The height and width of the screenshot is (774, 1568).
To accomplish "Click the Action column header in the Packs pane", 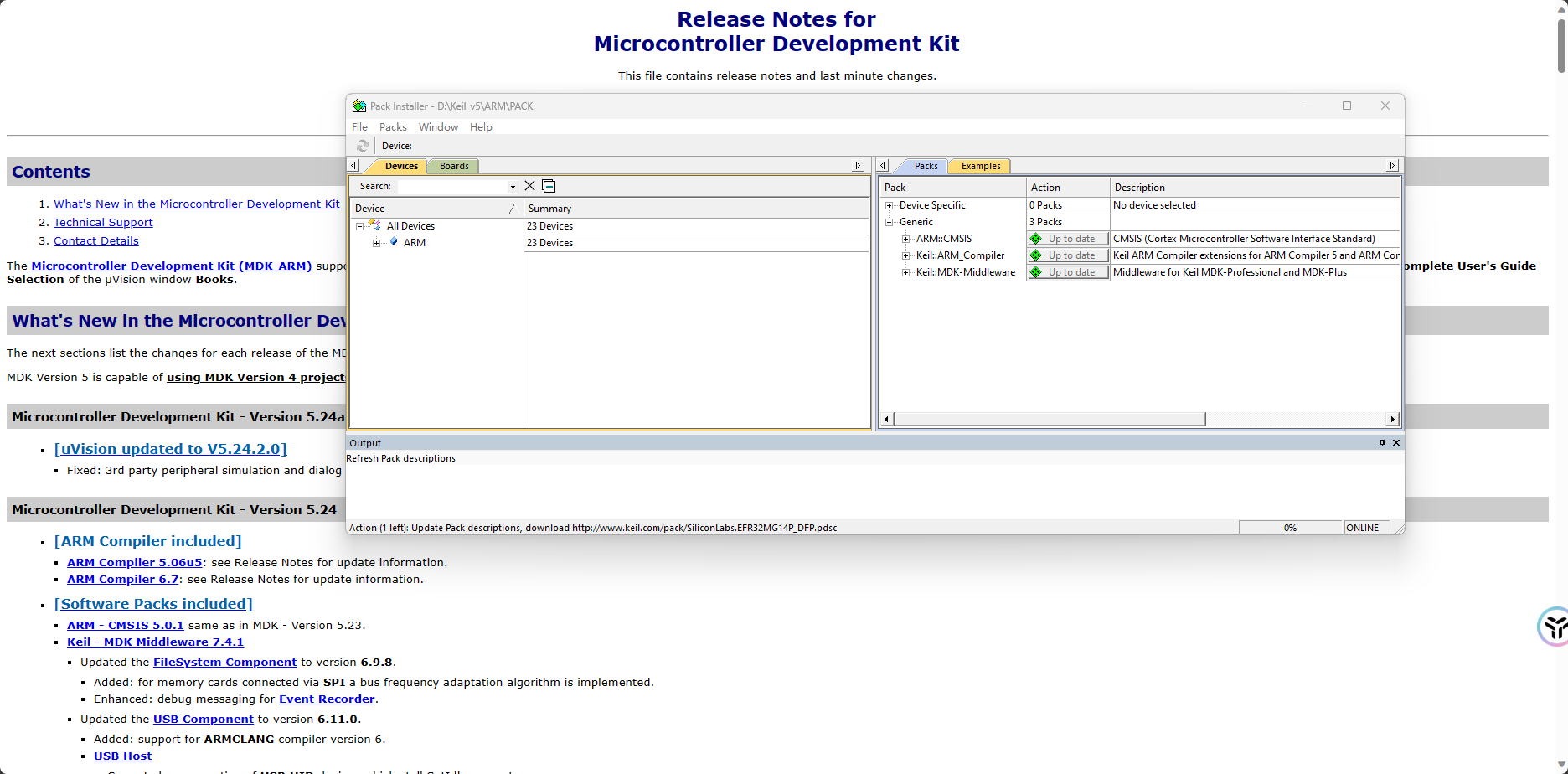I will pyautogui.click(x=1069, y=188).
